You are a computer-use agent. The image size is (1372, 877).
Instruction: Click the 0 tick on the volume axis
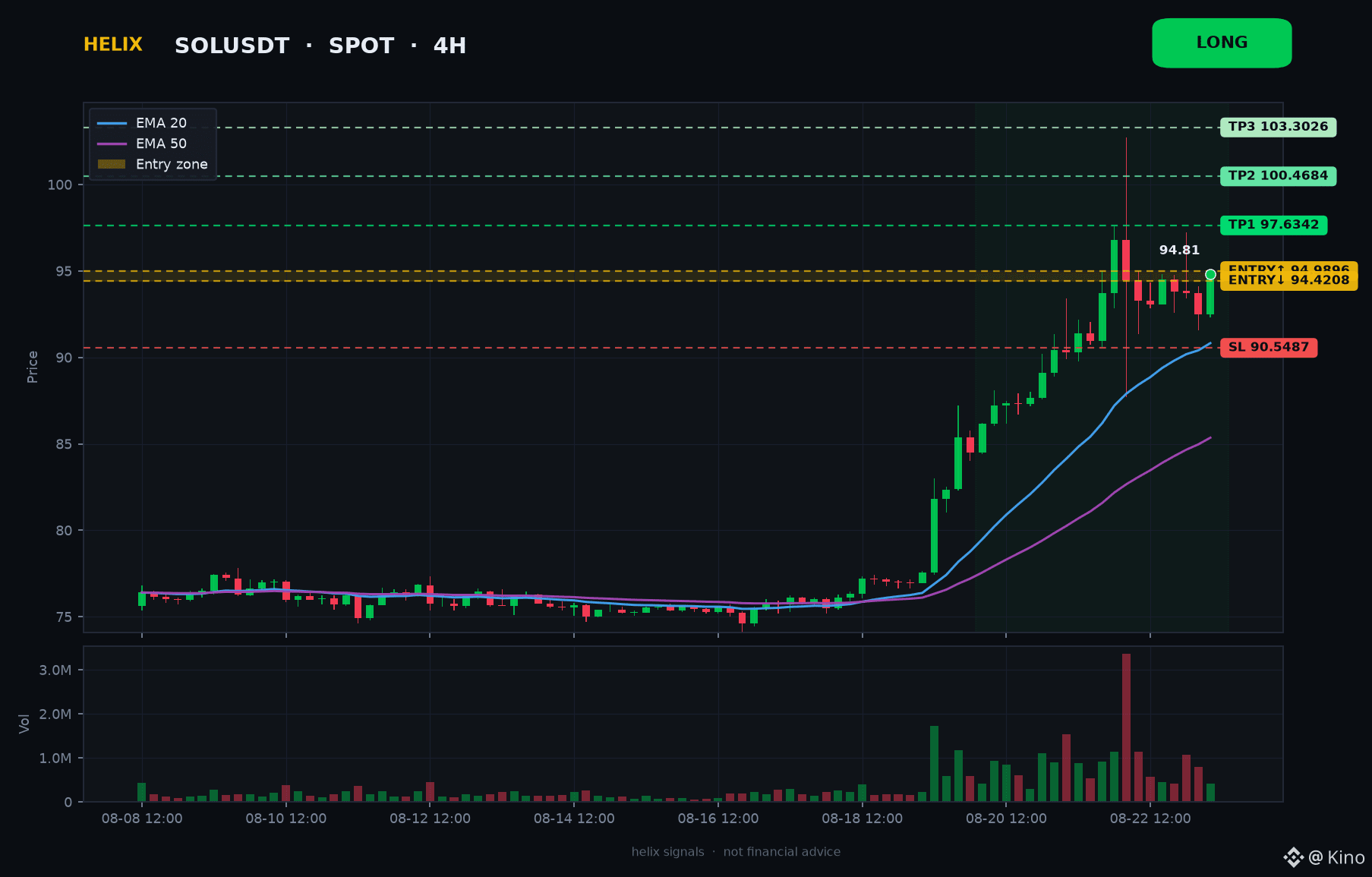(68, 802)
